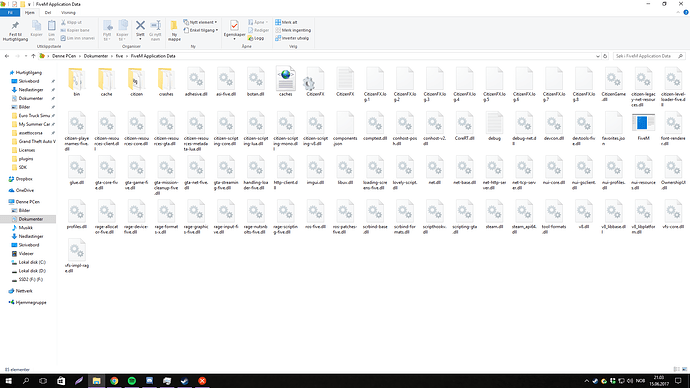Open the Slett dropdown arrow
The image size is (690, 388).
pyautogui.click(x=140, y=39)
